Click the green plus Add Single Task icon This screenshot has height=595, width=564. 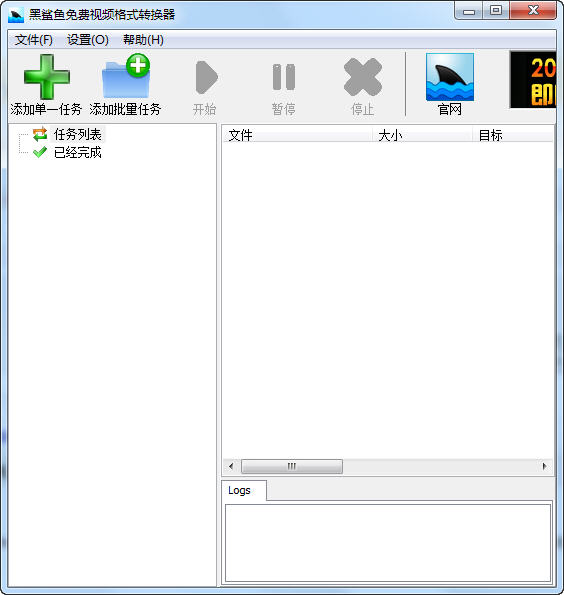pyautogui.click(x=47, y=76)
